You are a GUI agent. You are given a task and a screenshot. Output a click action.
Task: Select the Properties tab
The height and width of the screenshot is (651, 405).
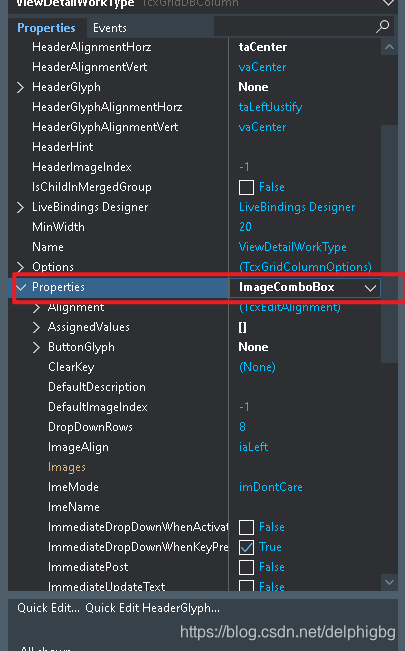click(46, 28)
